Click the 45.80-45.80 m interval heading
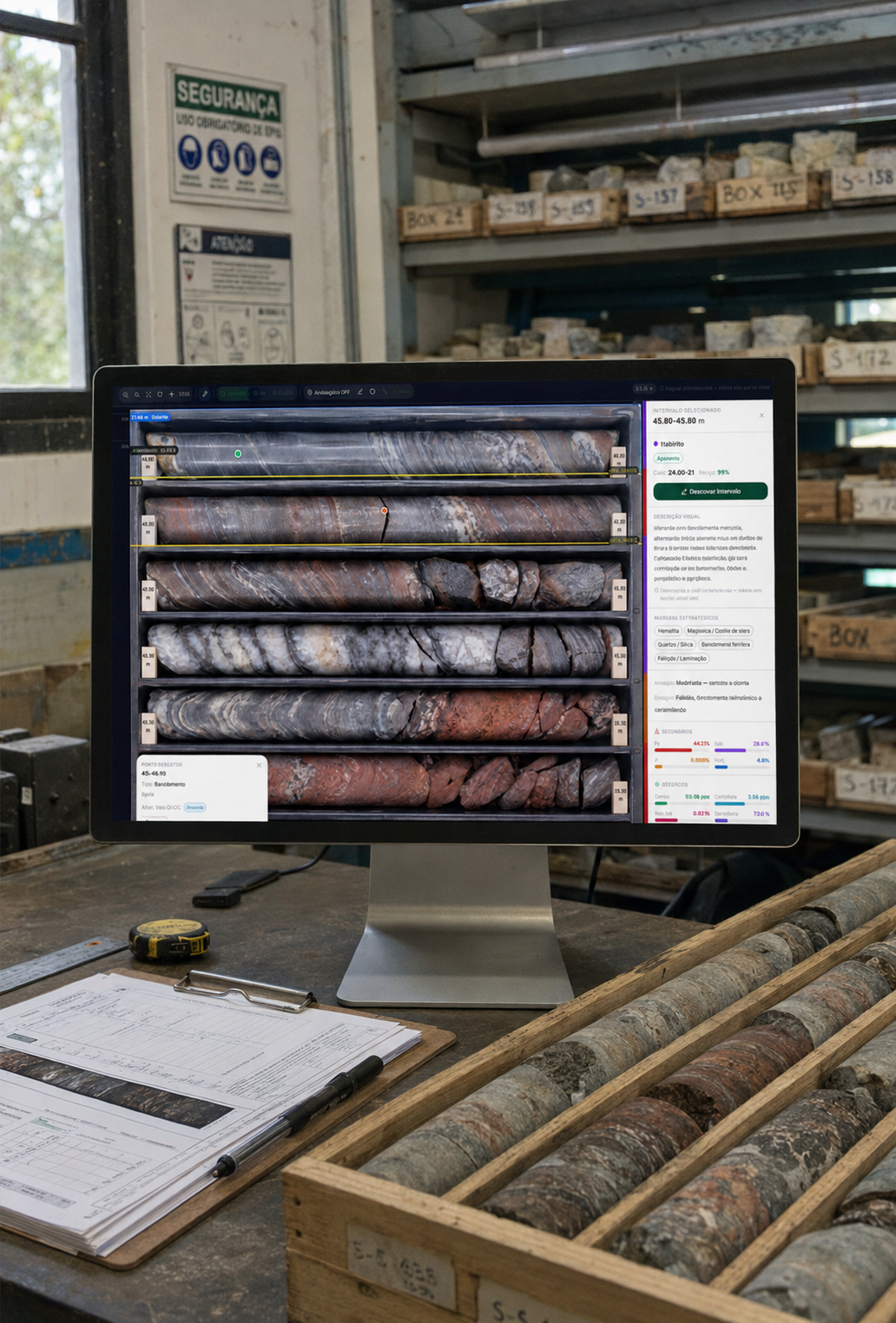The width and height of the screenshot is (896, 1323). [x=679, y=421]
